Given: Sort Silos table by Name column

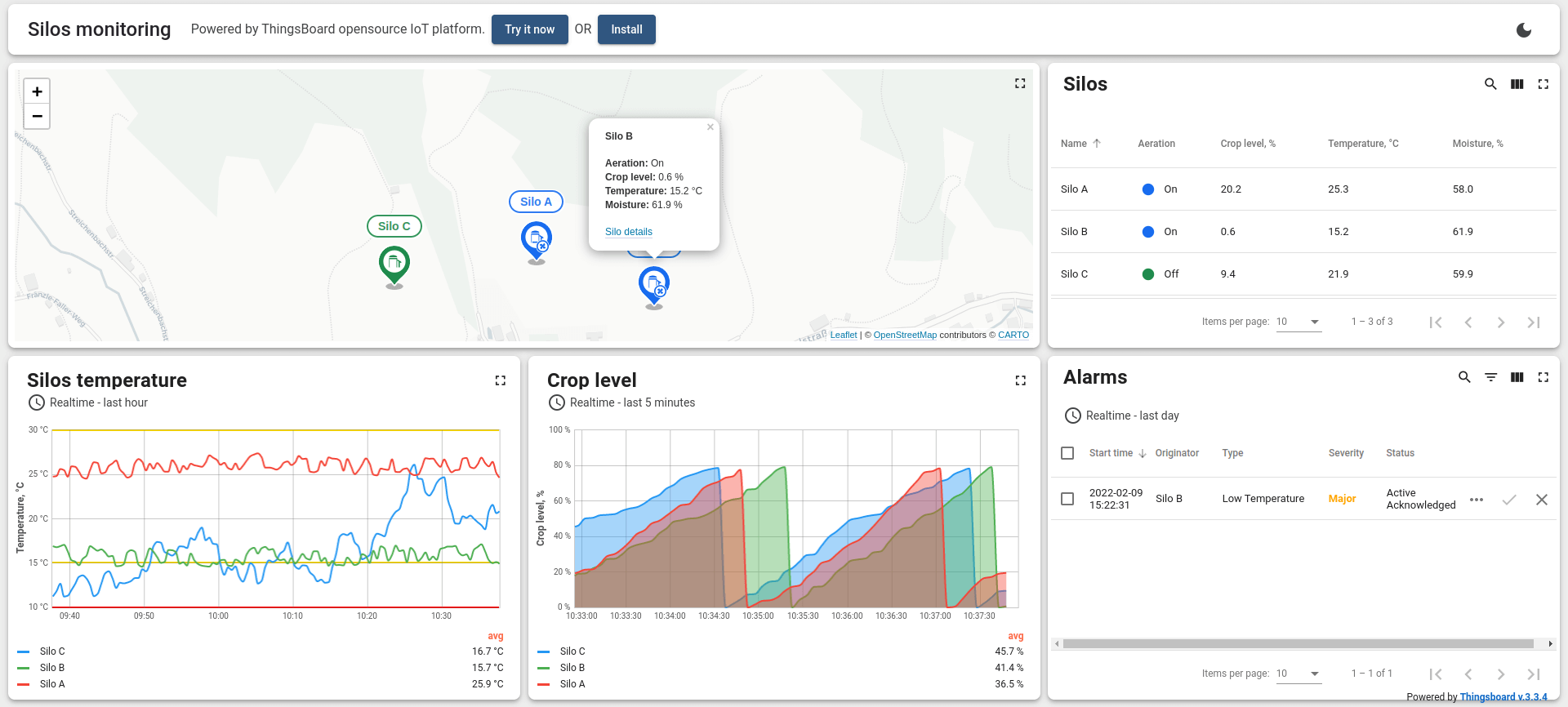Looking at the screenshot, I should 1074,144.
